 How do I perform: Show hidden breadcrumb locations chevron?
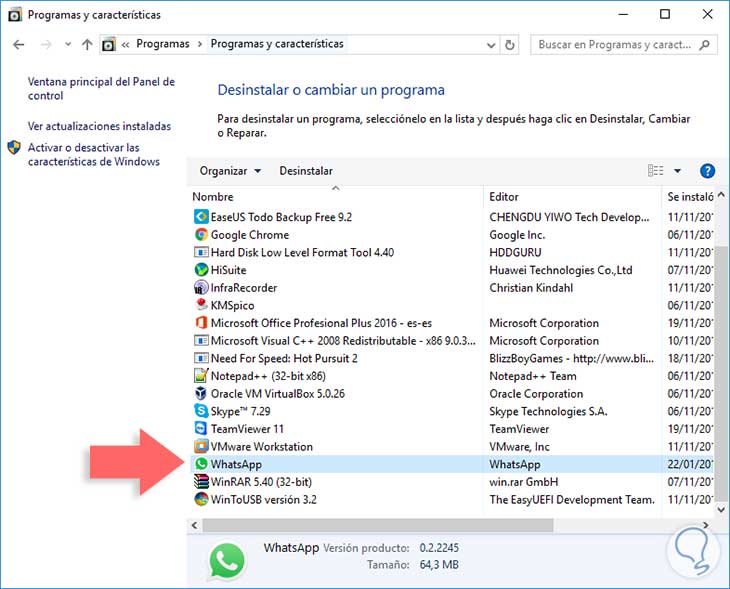pos(125,45)
